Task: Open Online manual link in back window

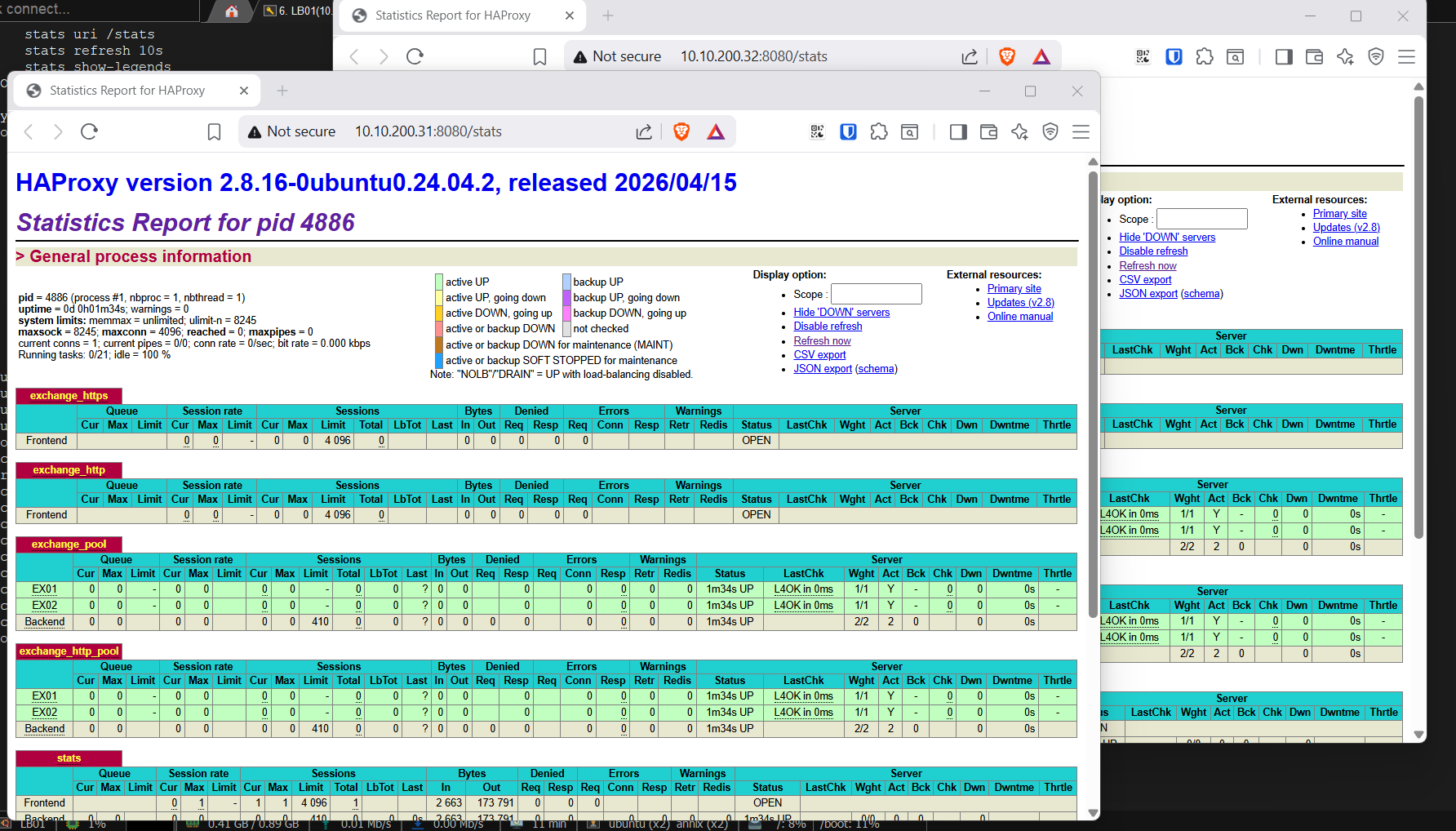Action: pyautogui.click(x=1346, y=242)
